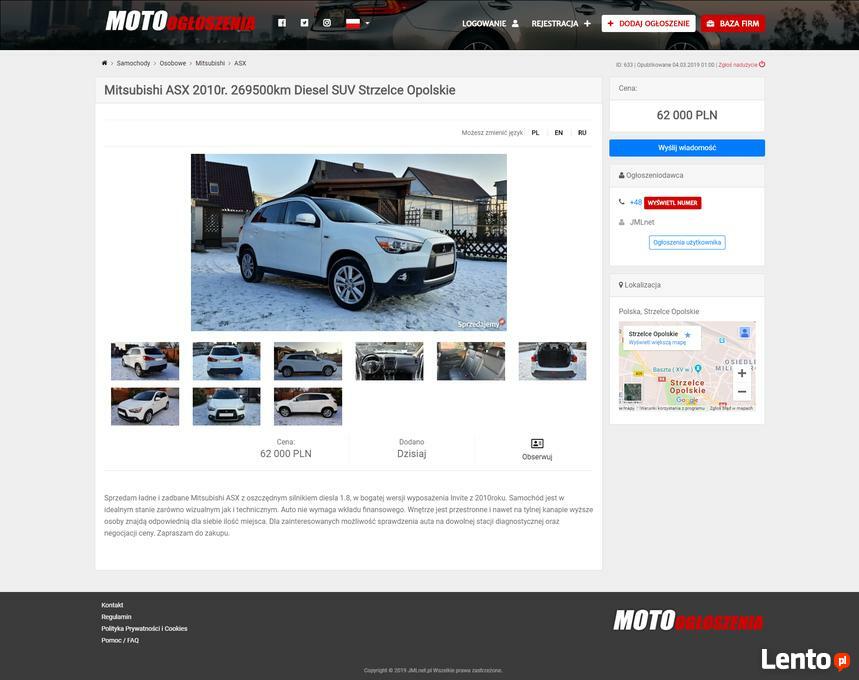Open front view thumbnail in second row
Viewport: 859px width, 680px height.
coord(226,407)
